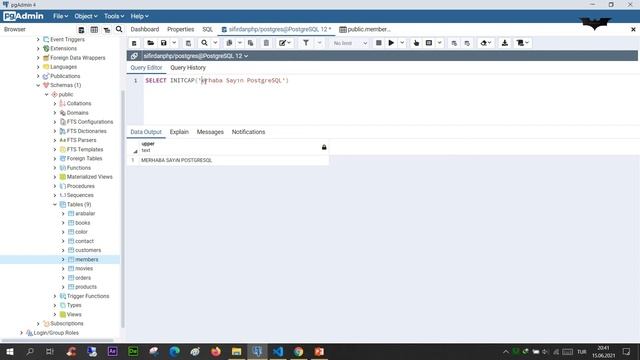Open the Tools menu
This screenshot has height=360, width=640.
(114, 16)
